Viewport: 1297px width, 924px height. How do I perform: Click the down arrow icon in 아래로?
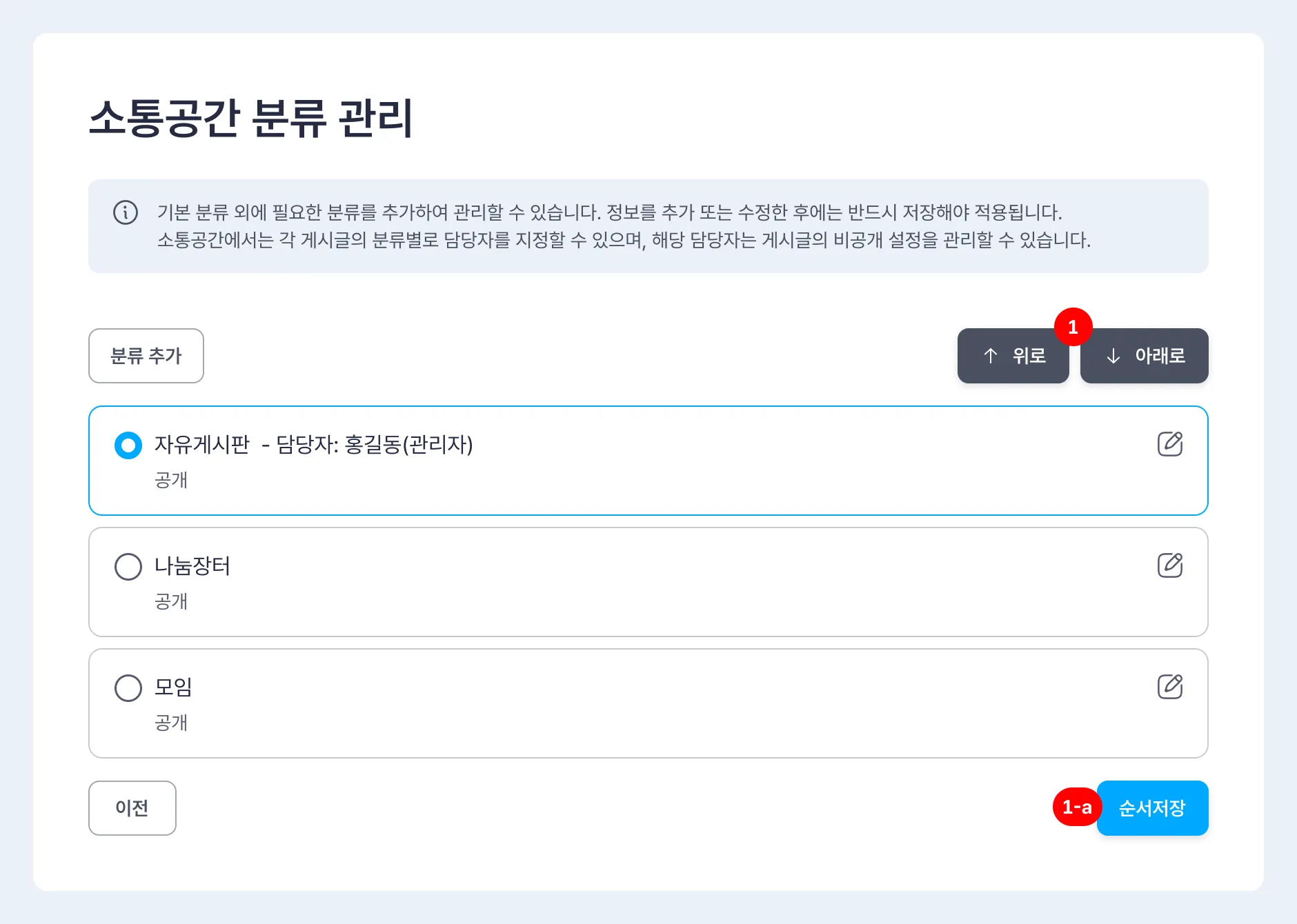(x=1113, y=356)
